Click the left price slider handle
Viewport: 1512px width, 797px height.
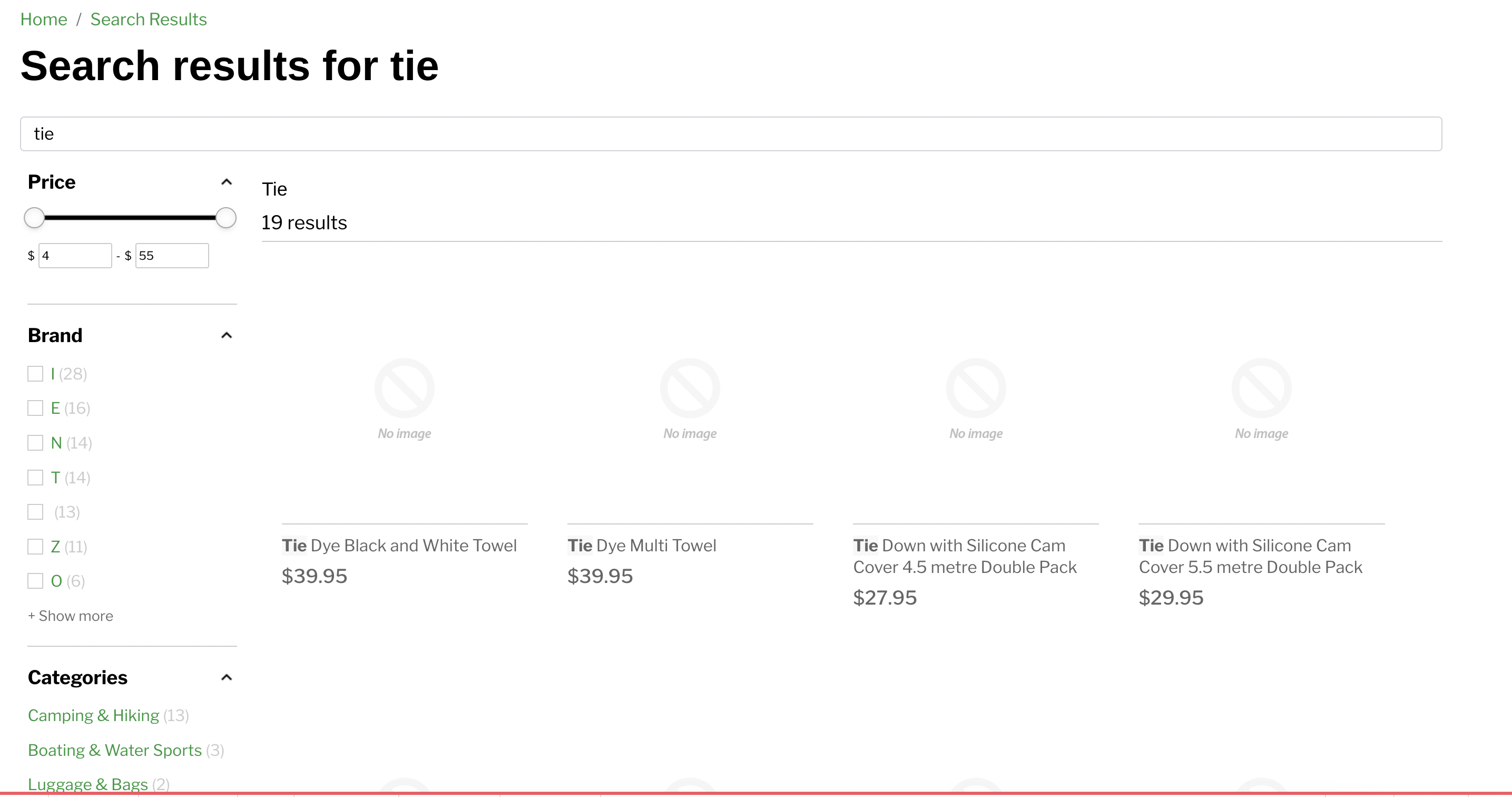click(x=35, y=218)
